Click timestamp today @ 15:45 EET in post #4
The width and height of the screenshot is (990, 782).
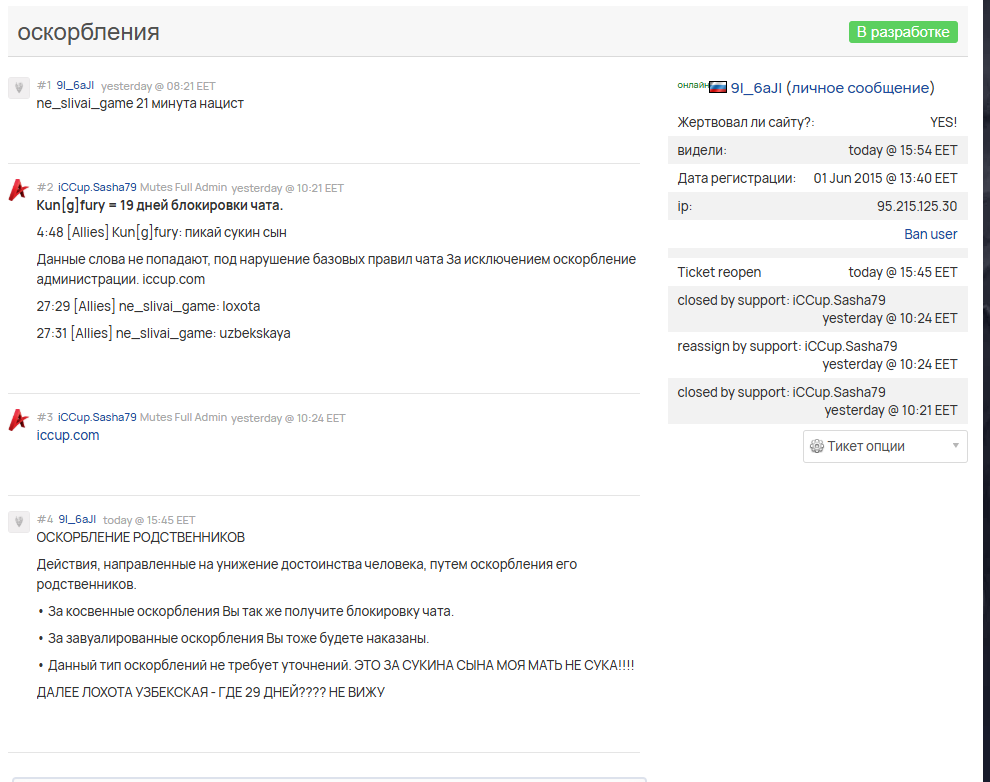tap(149, 520)
